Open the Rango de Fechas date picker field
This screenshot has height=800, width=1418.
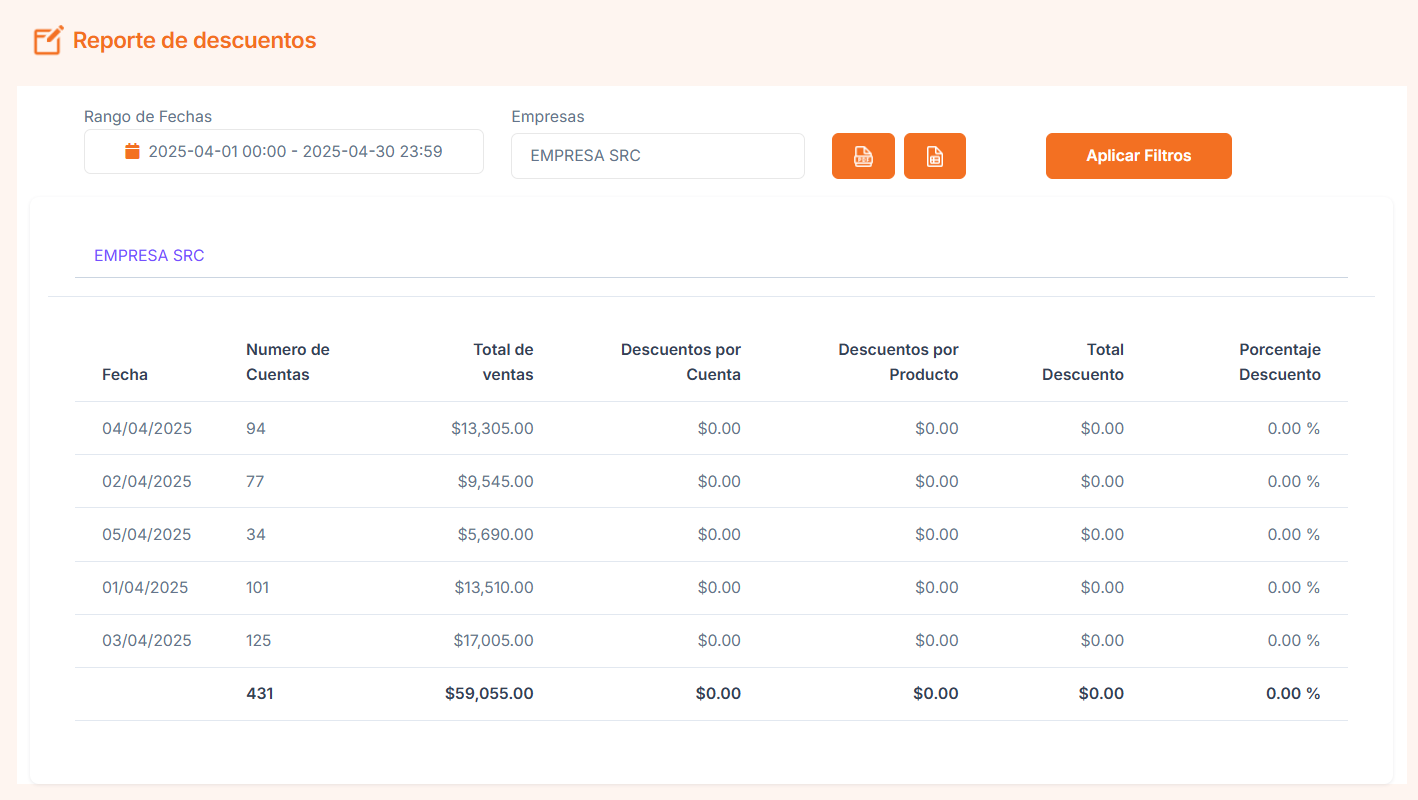click(x=284, y=151)
